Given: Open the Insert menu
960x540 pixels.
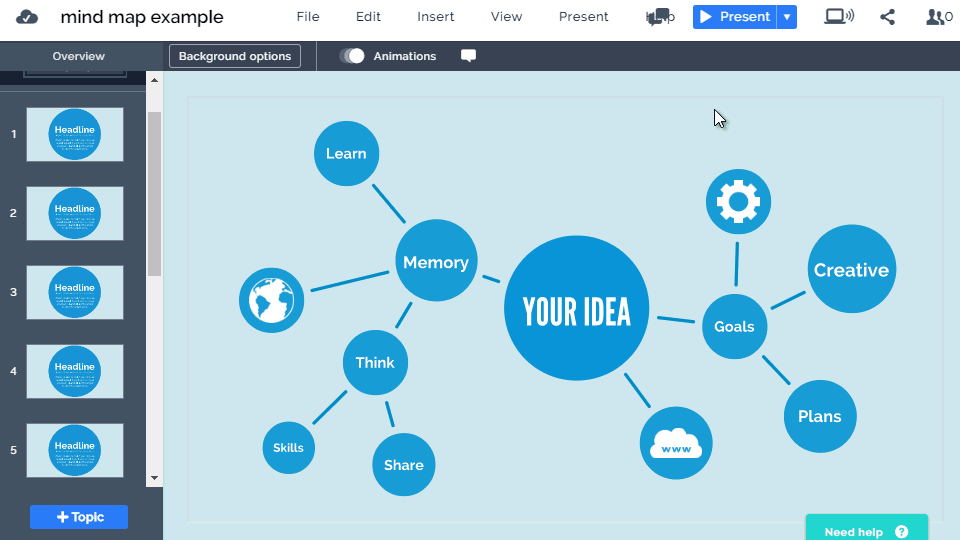Looking at the screenshot, I should click(x=435, y=17).
